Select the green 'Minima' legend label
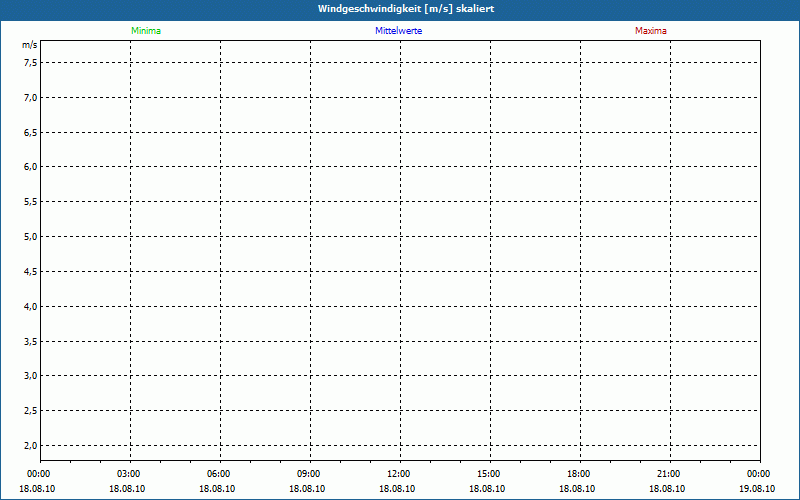The image size is (800, 500). [x=146, y=31]
